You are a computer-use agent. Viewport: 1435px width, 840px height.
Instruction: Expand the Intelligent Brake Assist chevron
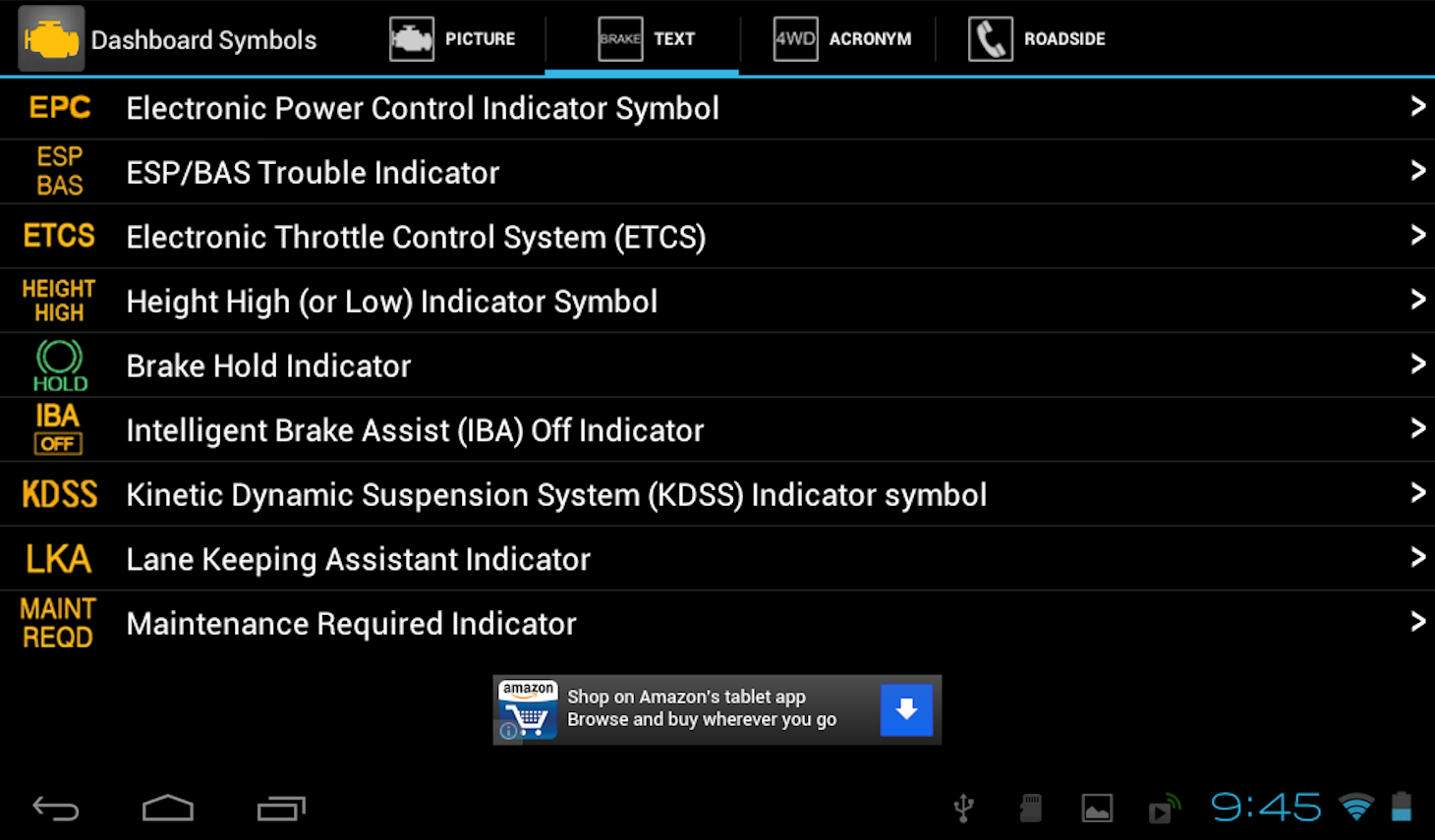(x=1417, y=428)
